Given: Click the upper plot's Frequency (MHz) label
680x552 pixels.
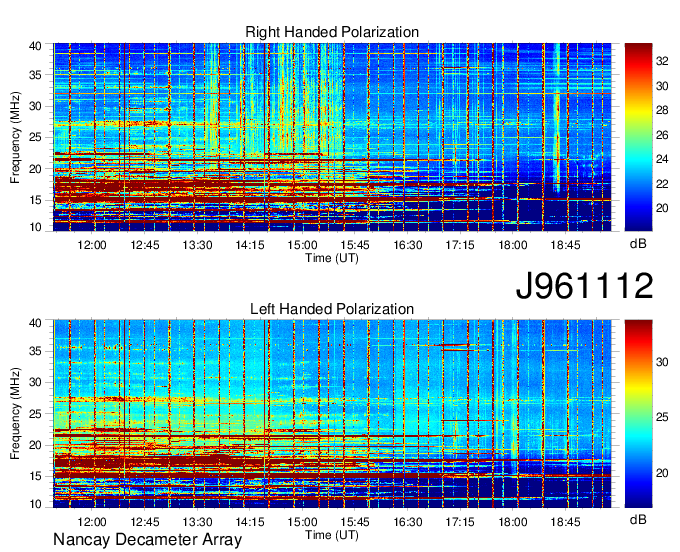Looking at the screenshot, I should tap(15, 137).
